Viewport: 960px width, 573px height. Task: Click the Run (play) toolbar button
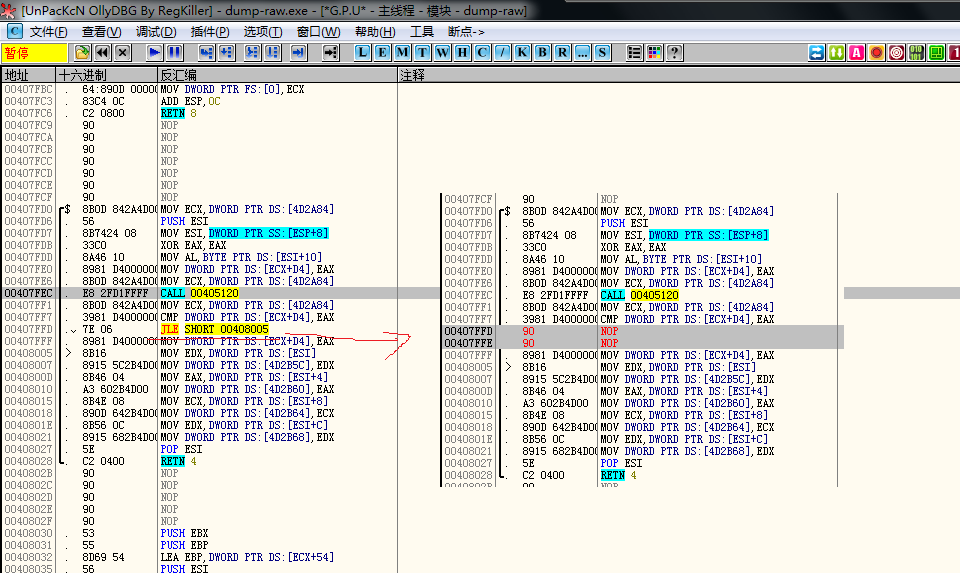pyautogui.click(x=154, y=53)
